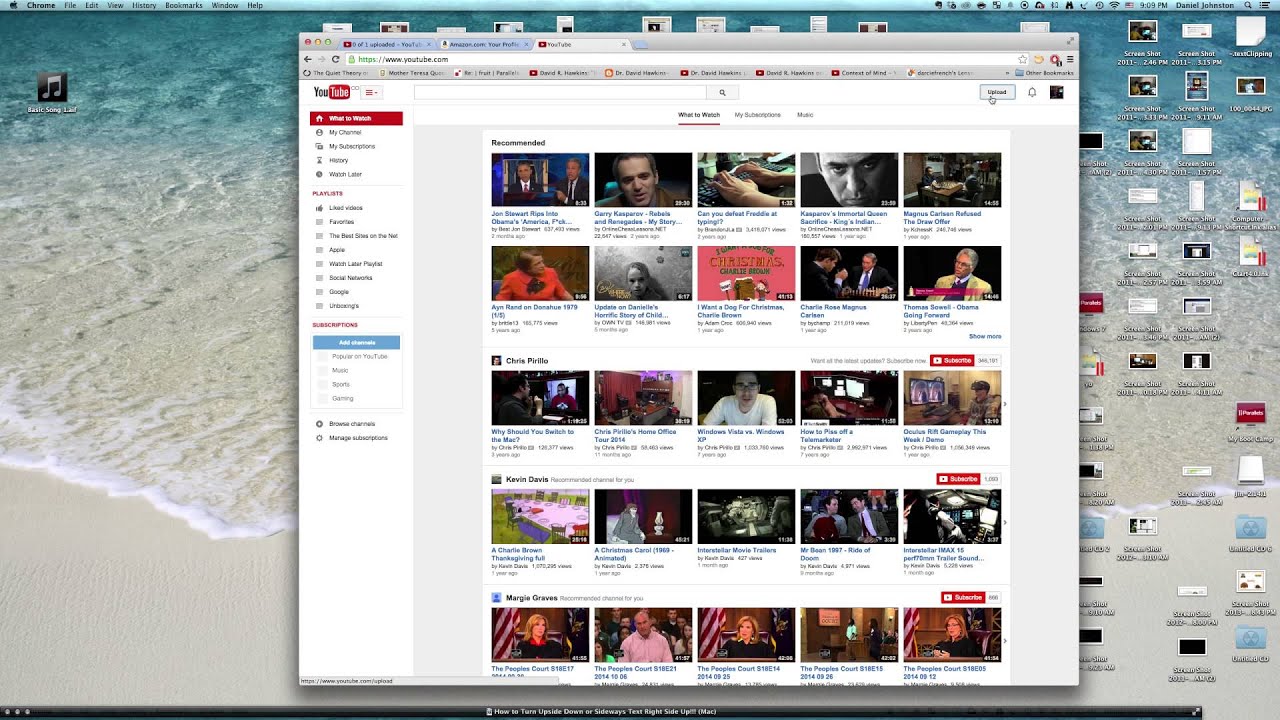Screen dimensions: 1280x720
Task: Subscribe to the Margie Graves channel
Action: 962,598
